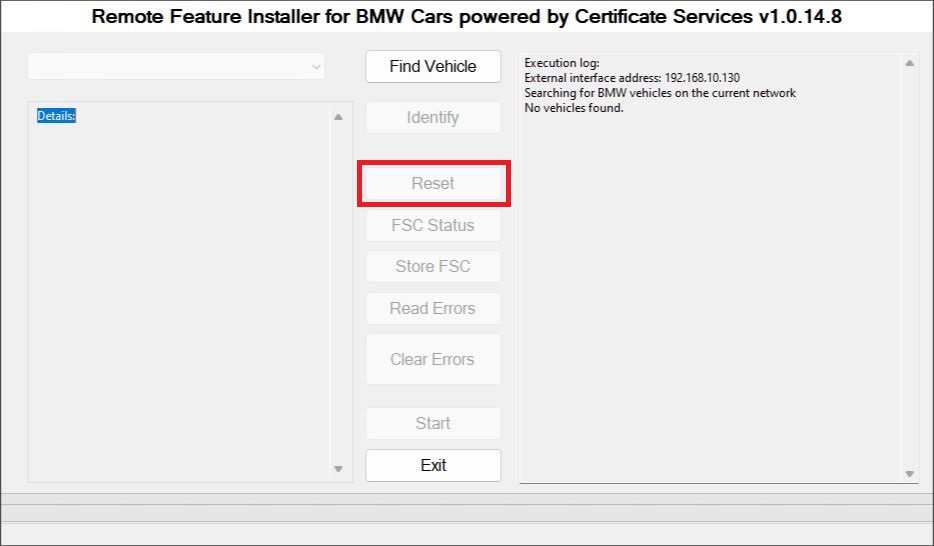Screen dimensions: 934x546
Task: Open the vehicle selection dropdown
Action: click(x=176, y=66)
